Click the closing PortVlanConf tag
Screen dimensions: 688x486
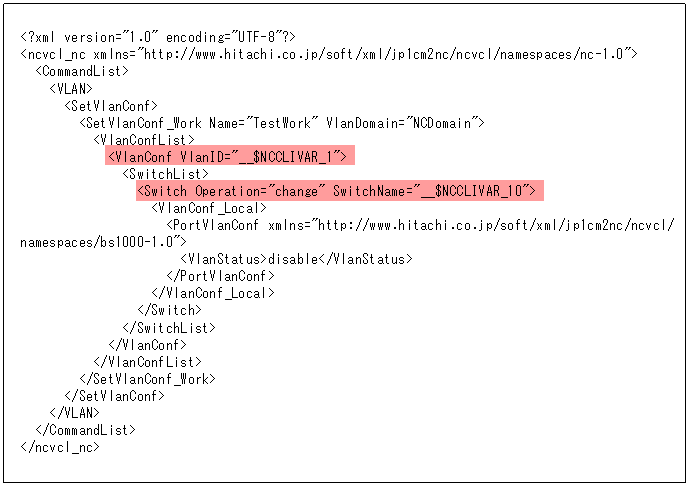pos(220,276)
